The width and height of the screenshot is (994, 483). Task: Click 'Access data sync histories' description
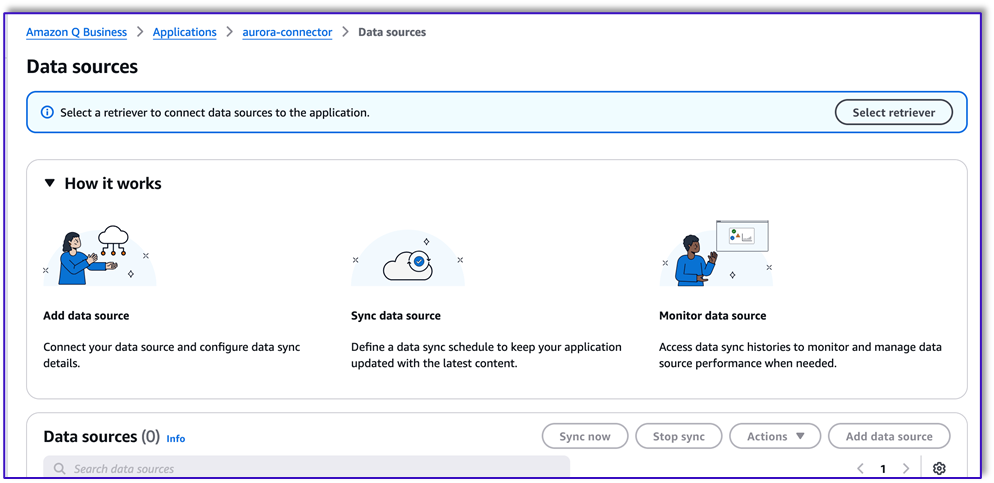tap(801, 356)
